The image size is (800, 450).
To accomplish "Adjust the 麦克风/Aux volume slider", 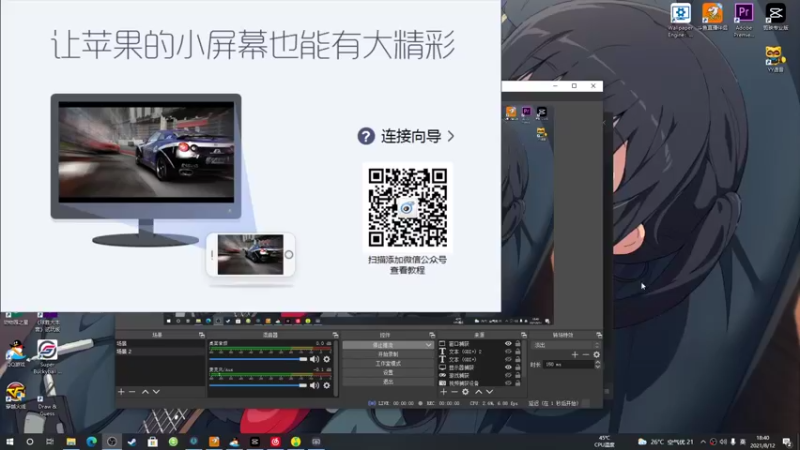I will pyautogui.click(x=258, y=385).
